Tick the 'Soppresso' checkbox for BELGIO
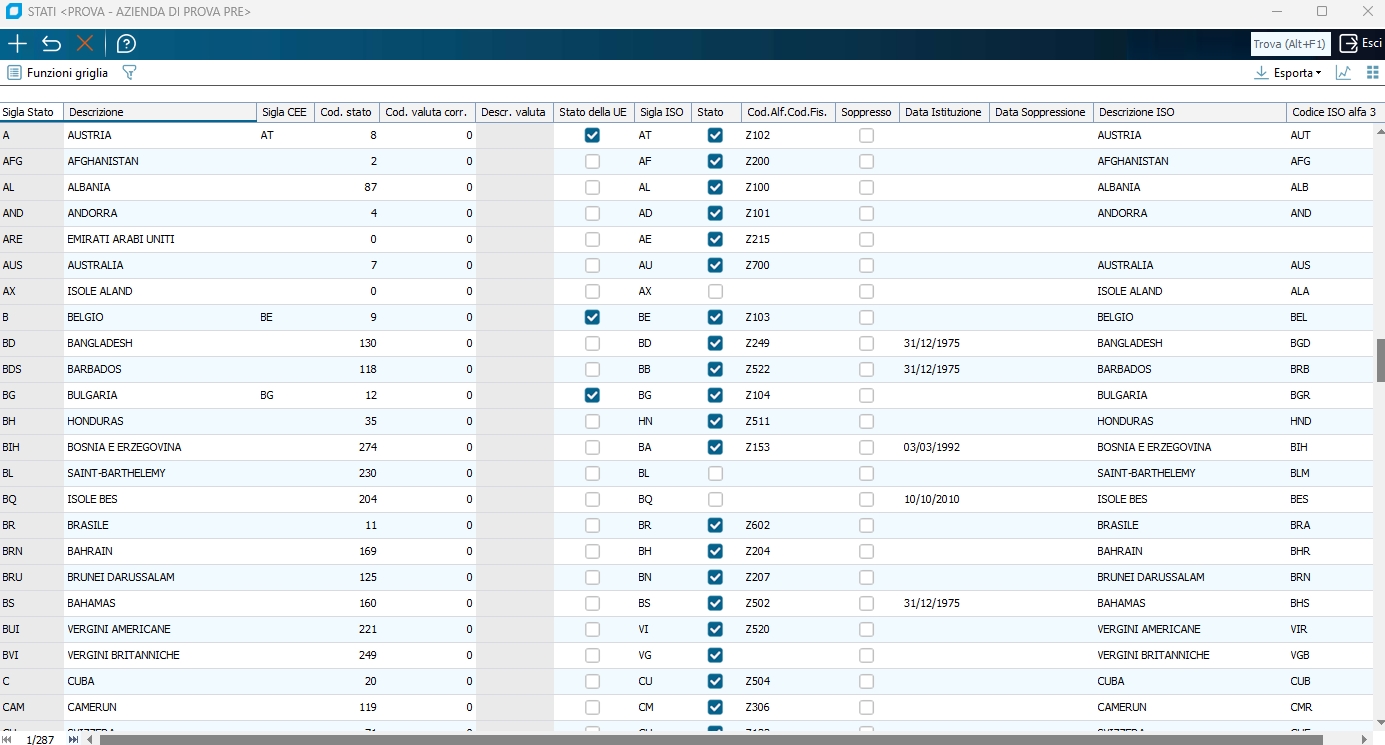Screen dimensions: 1385x745 [x=866, y=317]
